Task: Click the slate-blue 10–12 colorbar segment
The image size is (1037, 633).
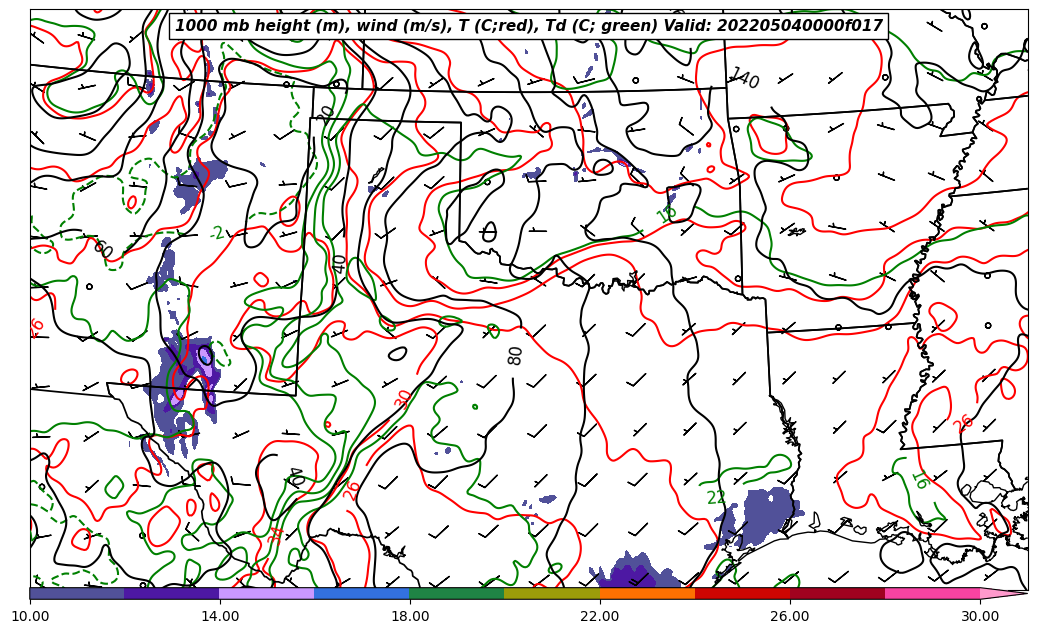Action: coord(77,593)
